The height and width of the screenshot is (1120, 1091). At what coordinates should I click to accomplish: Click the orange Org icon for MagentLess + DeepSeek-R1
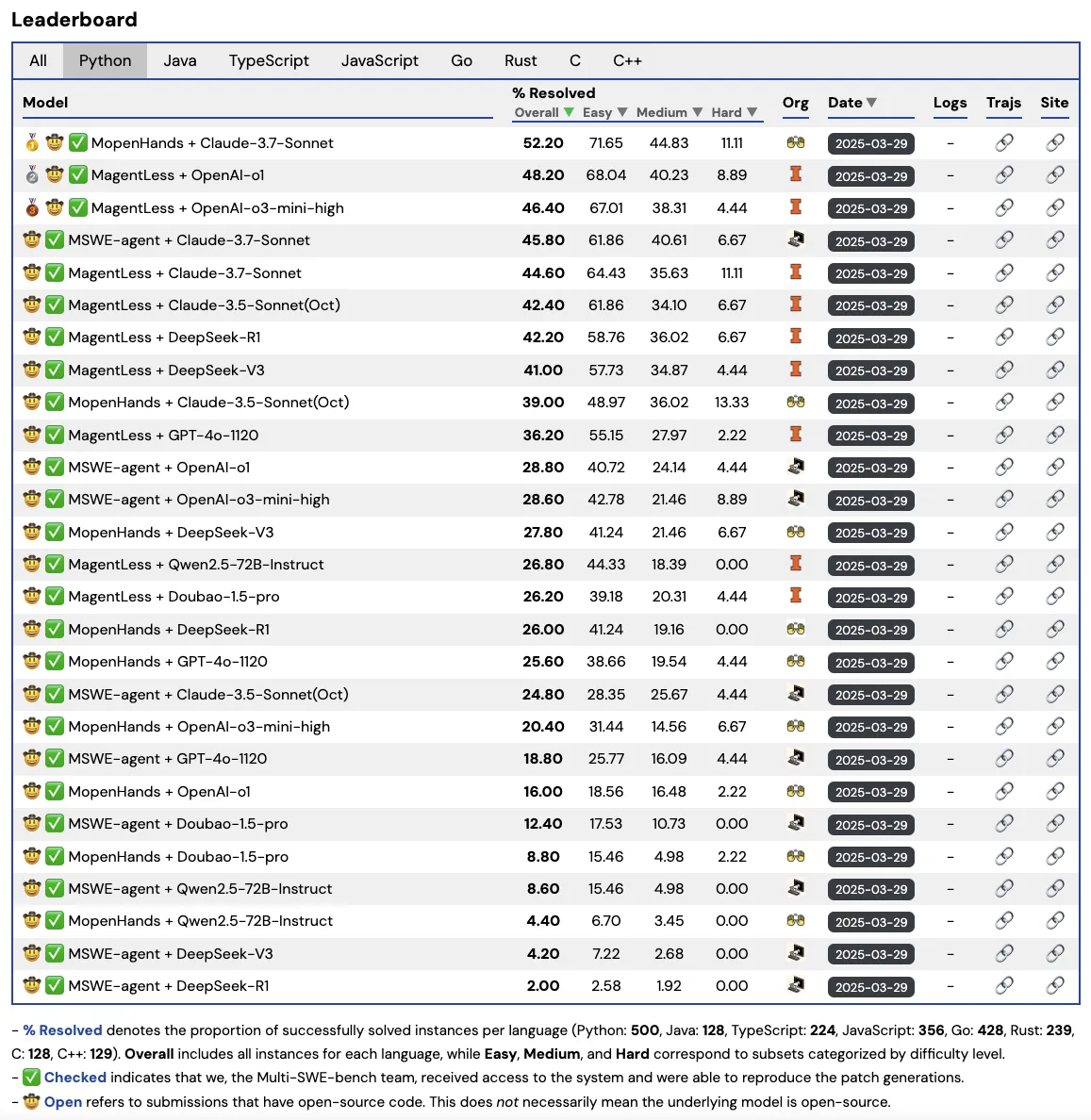[x=796, y=338]
